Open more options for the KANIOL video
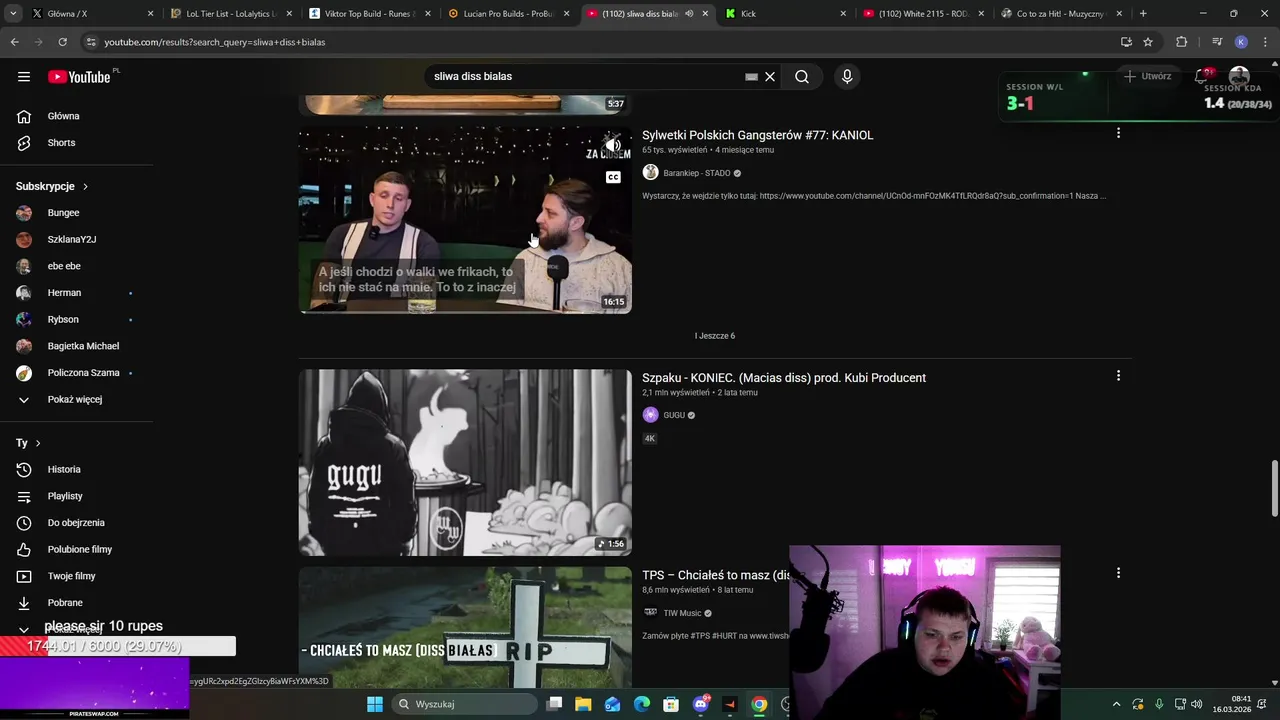 tap(1118, 133)
